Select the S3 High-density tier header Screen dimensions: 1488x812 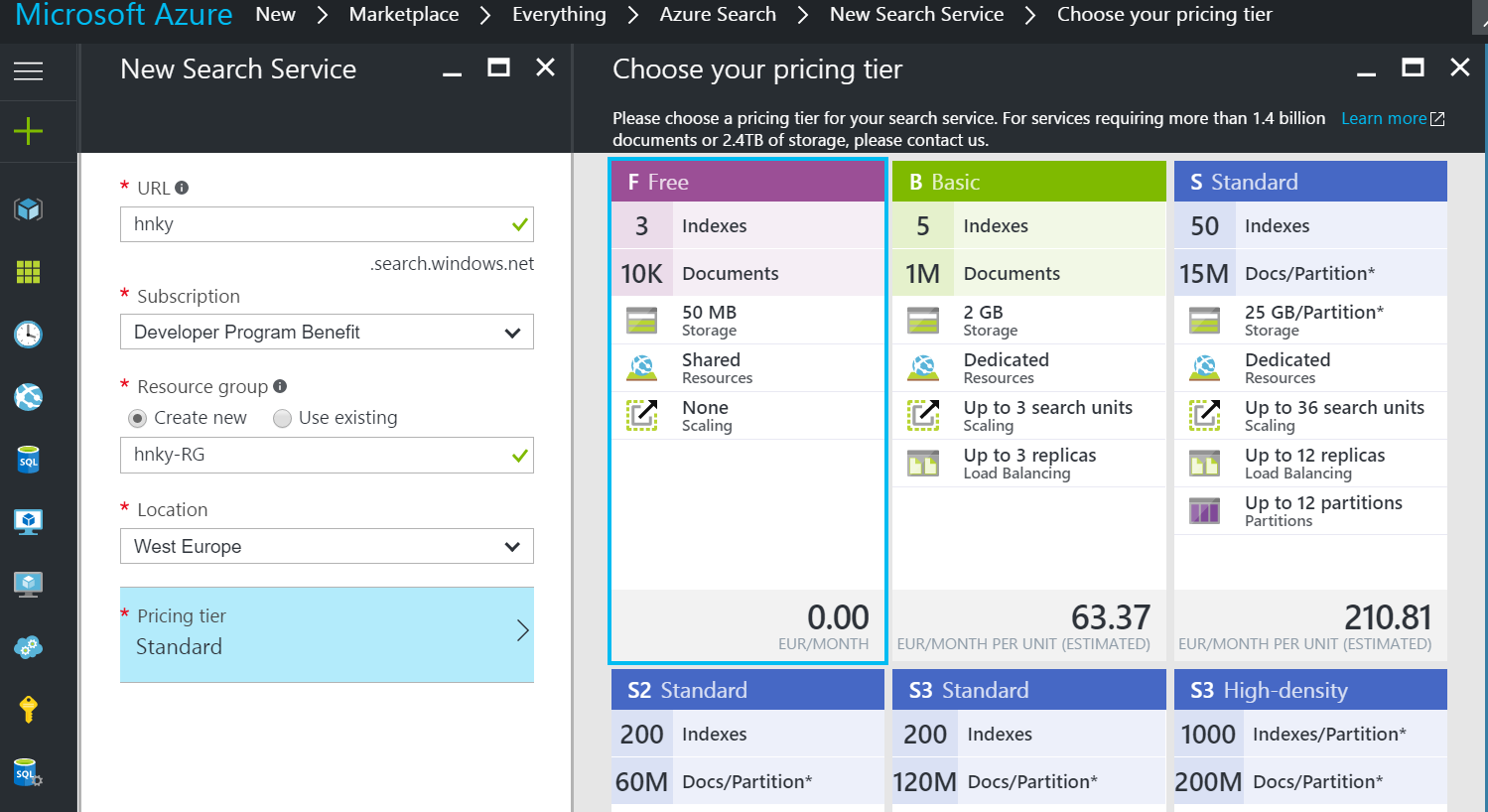point(1310,690)
